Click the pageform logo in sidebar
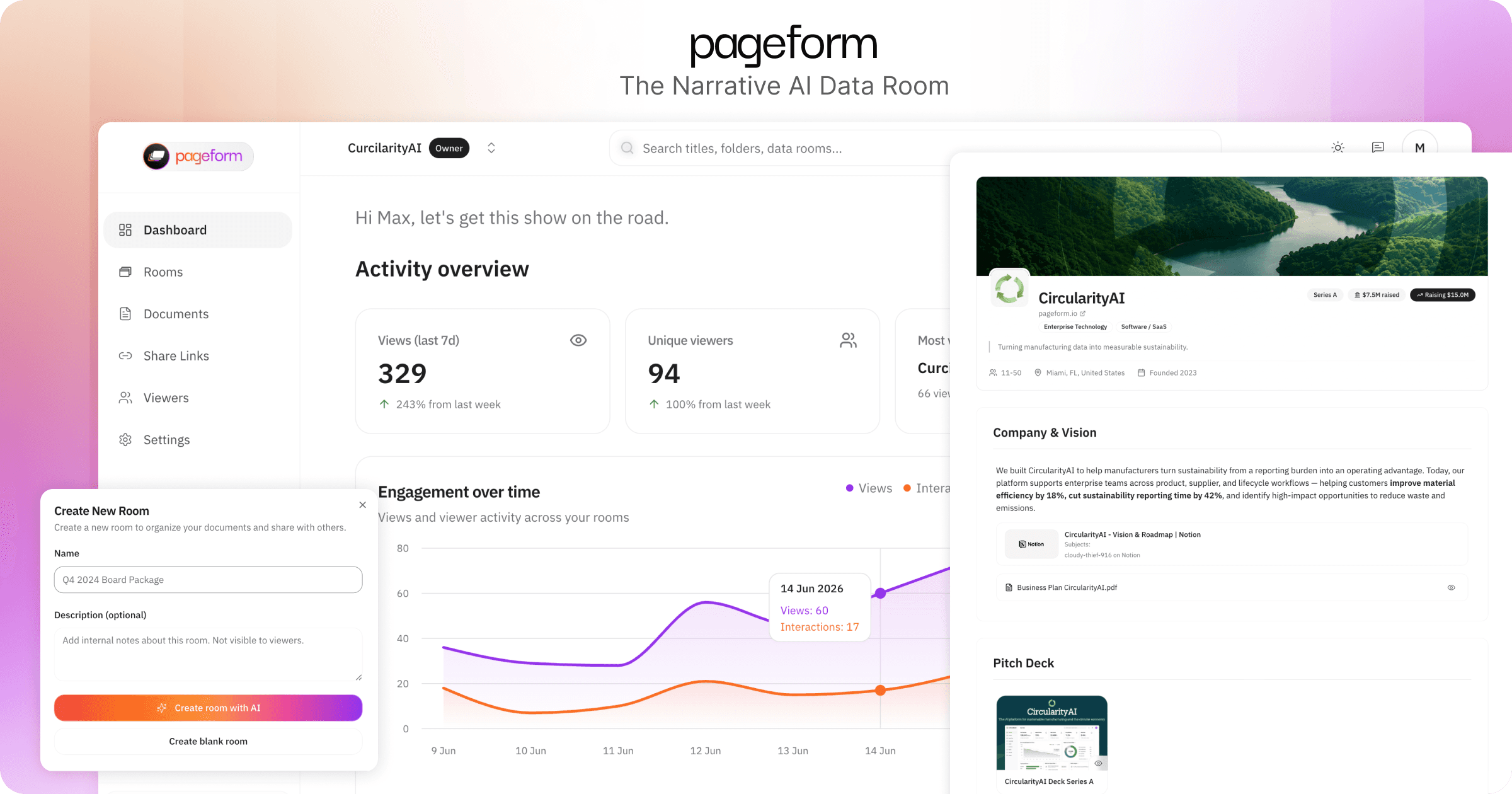This screenshot has height=794, width=1512. pos(198,156)
